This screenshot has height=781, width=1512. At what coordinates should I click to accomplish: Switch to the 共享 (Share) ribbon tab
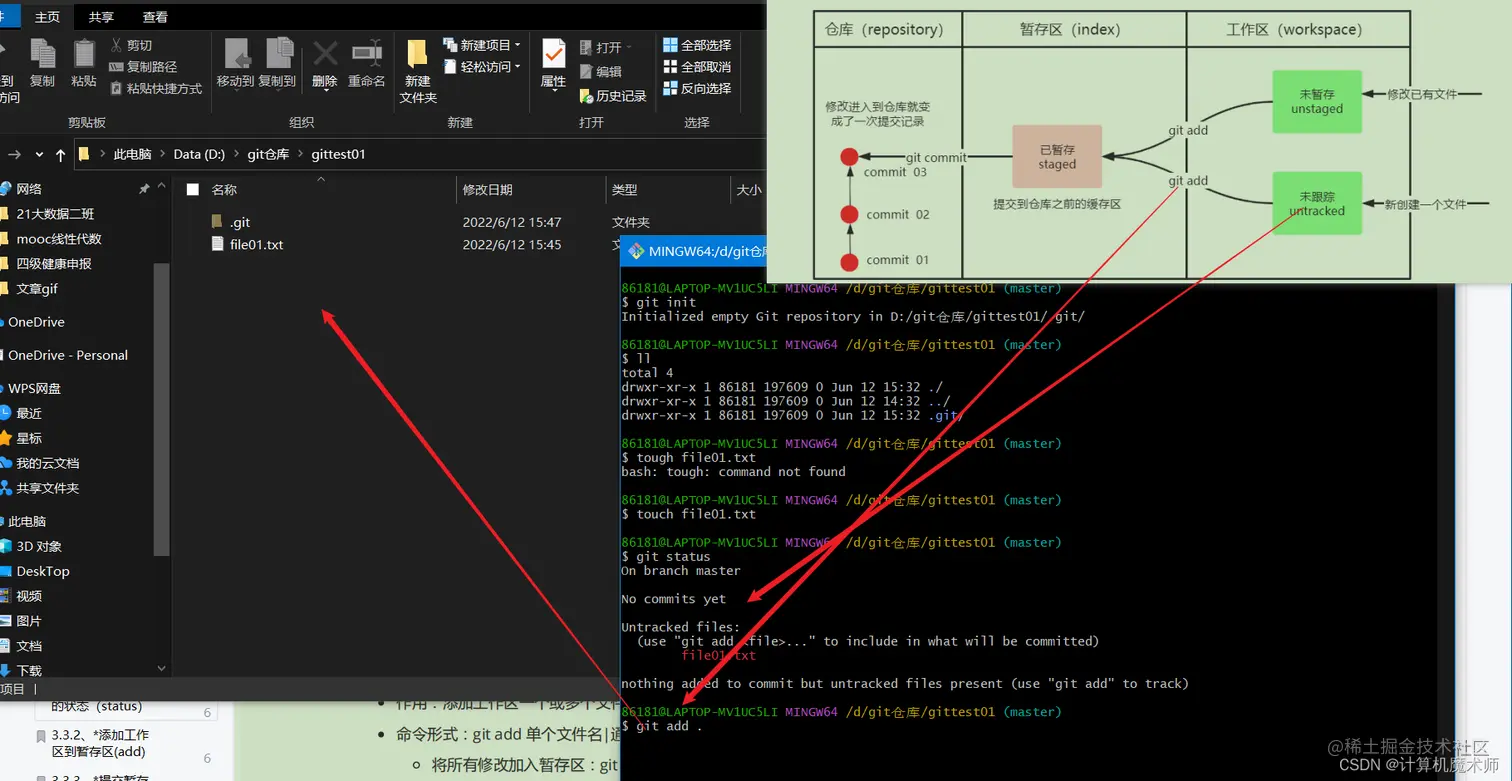point(101,17)
